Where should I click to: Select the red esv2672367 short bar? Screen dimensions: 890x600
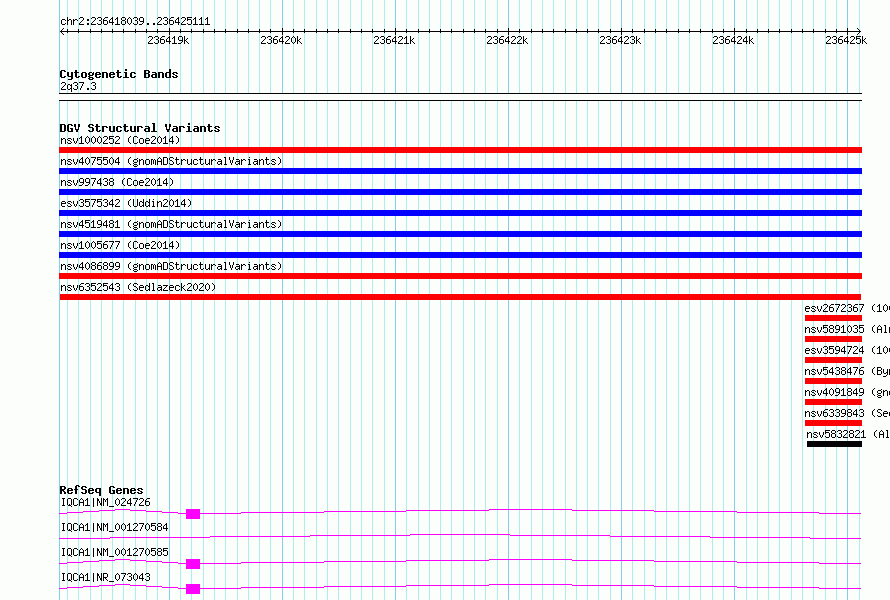833,318
